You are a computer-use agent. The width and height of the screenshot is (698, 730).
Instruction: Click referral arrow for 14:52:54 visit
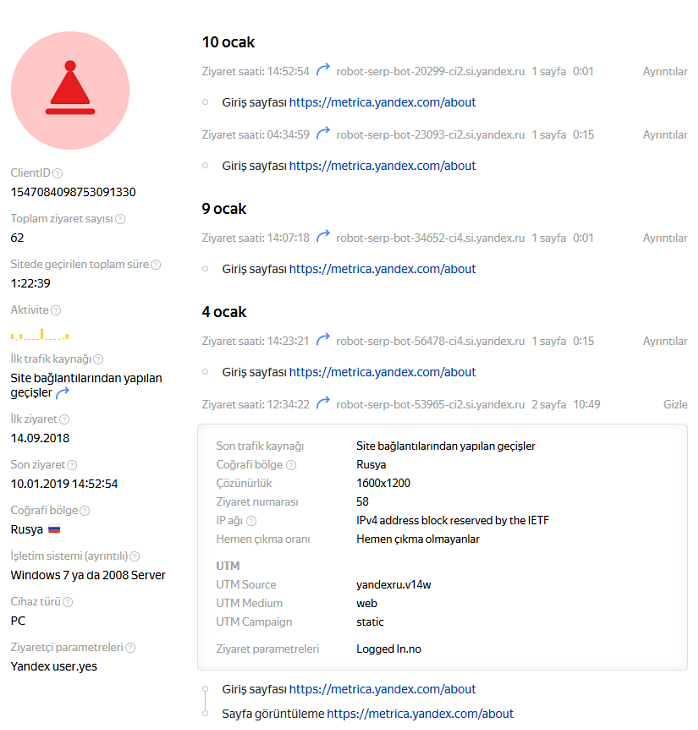tap(323, 70)
